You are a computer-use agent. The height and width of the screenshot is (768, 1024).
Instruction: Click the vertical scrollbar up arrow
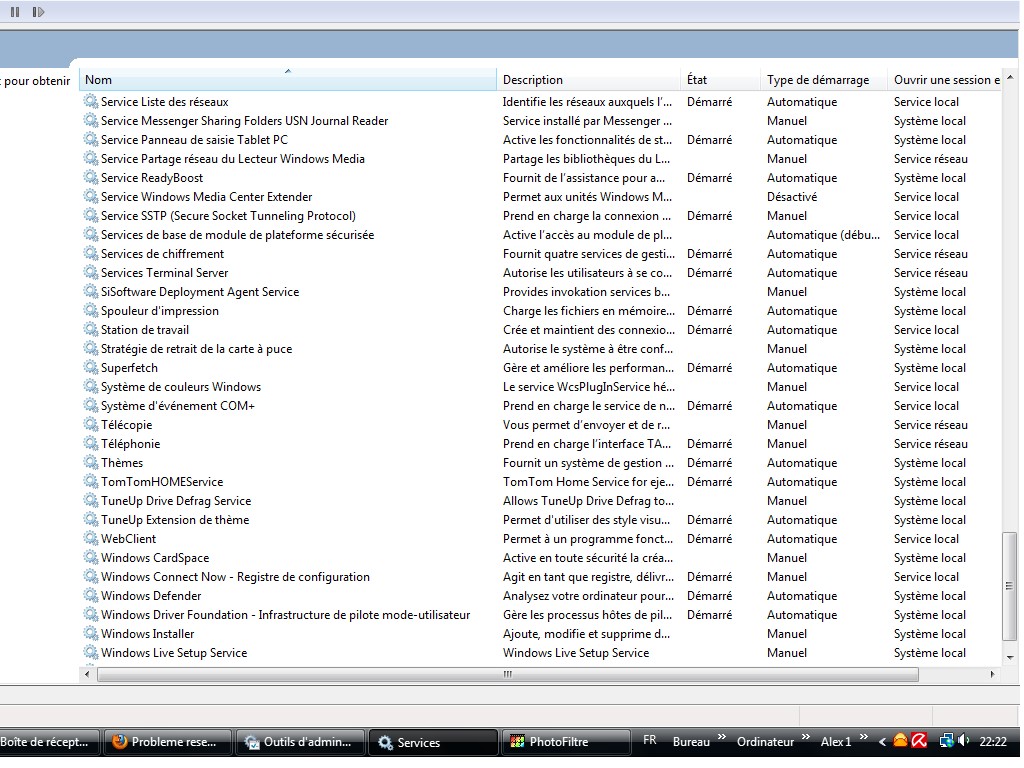pos(1010,78)
